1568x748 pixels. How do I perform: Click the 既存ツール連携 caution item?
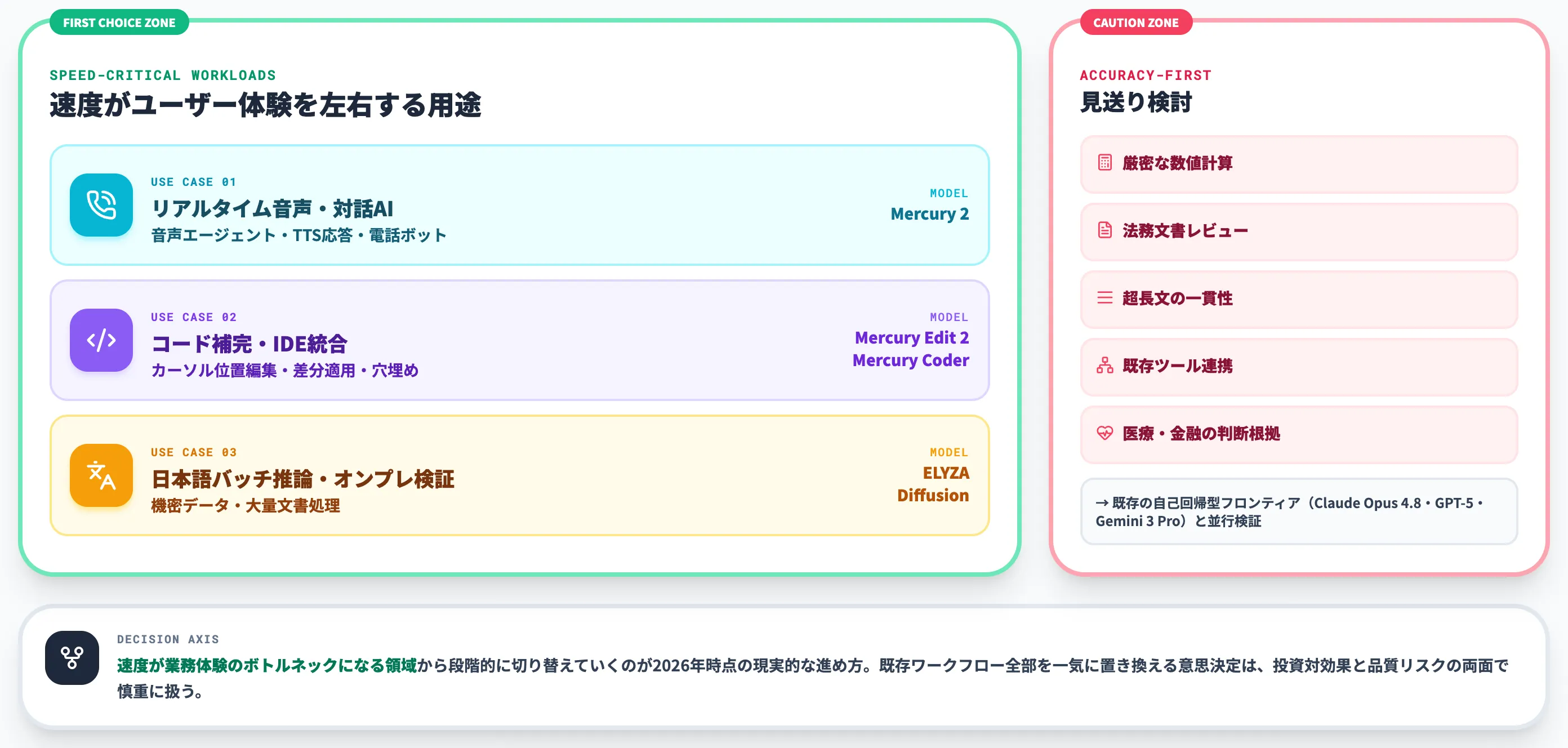[1299, 366]
